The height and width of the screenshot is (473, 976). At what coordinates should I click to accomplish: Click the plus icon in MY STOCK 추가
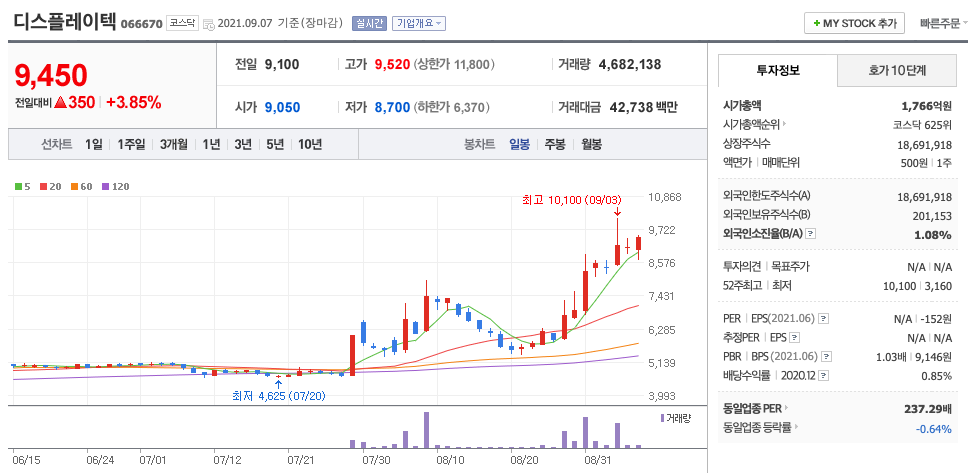click(816, 24)
